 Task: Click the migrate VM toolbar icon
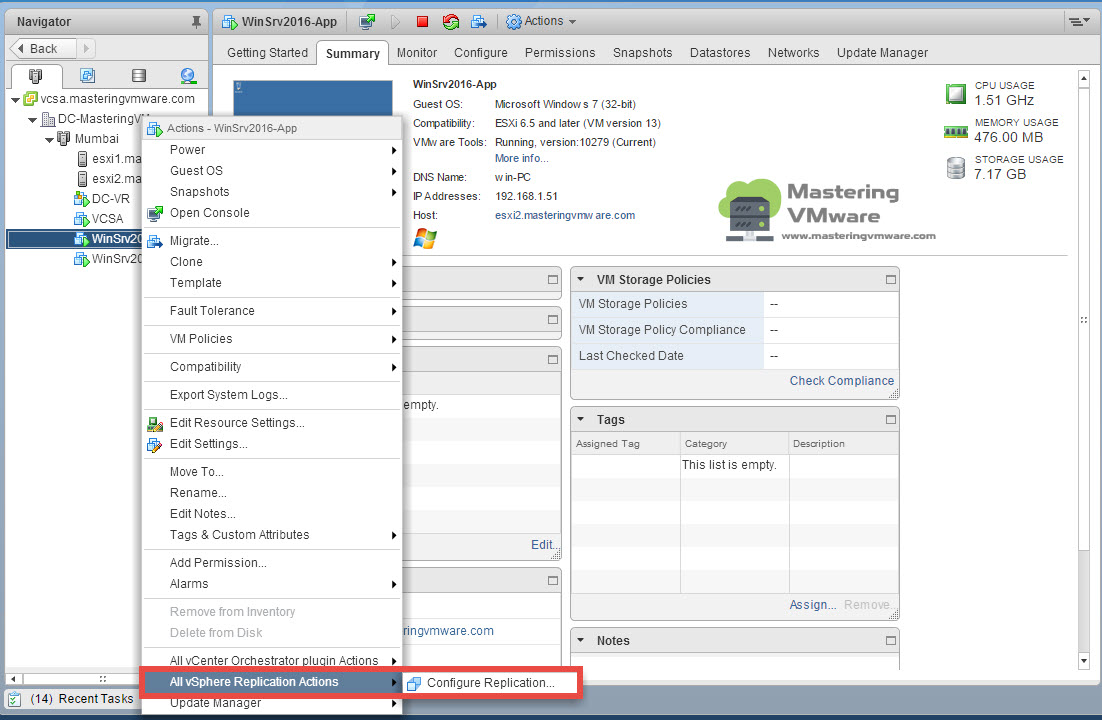(x=479, y=22)
